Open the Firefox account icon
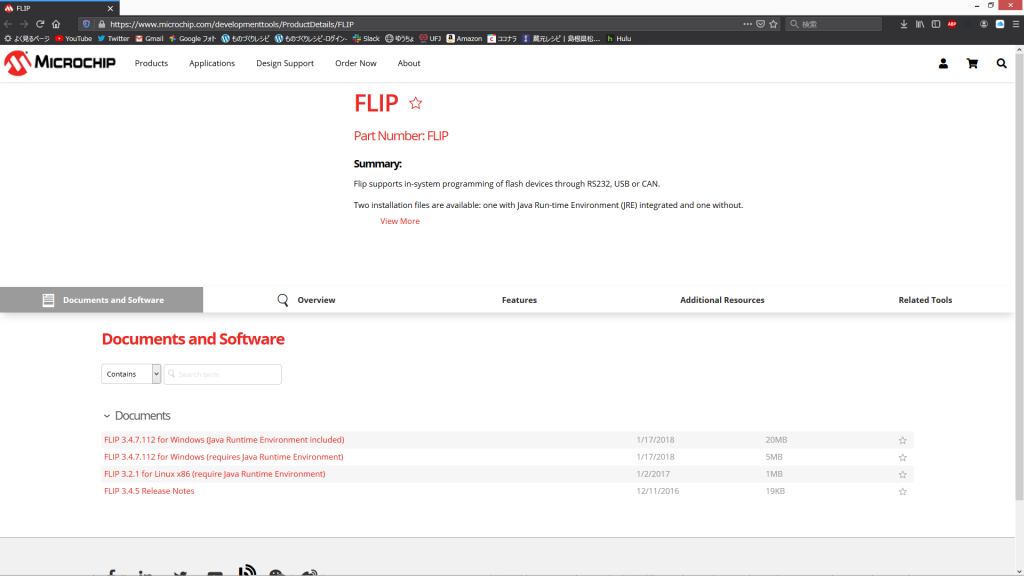This screenshot has height=576, width=1024. coord(984,24)
